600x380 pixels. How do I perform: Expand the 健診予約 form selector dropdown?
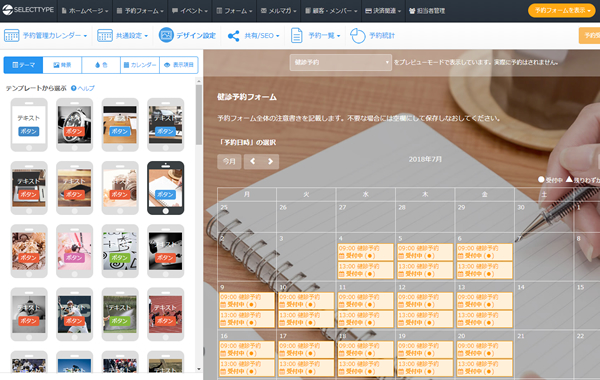pos(341,62)
